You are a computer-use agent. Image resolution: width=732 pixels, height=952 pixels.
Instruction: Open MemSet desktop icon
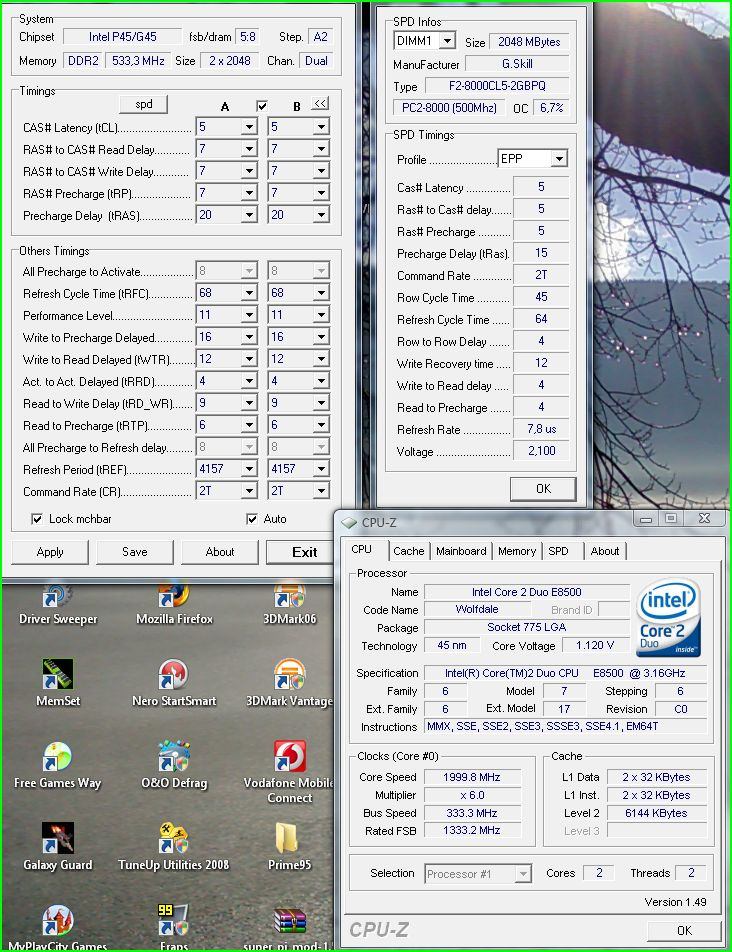click(58, 682)
